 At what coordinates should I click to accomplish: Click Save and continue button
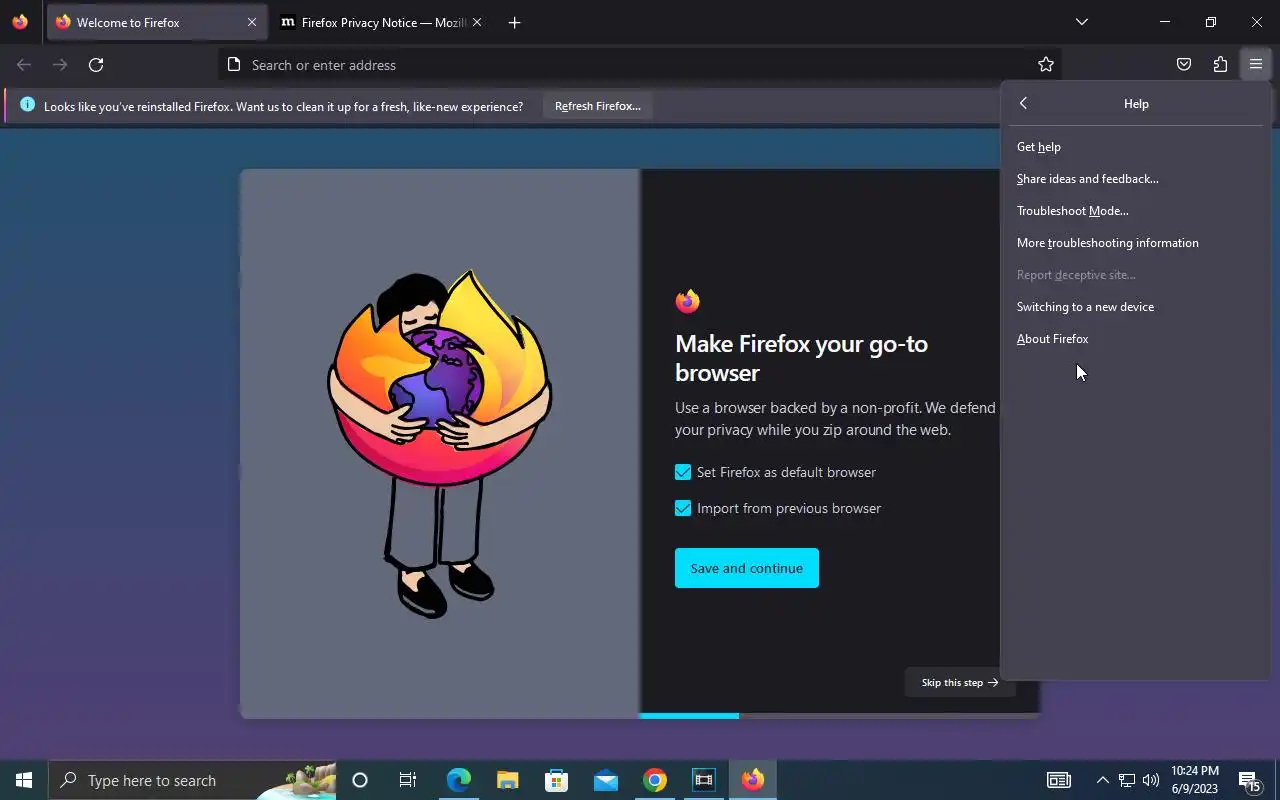pos(747,568)
